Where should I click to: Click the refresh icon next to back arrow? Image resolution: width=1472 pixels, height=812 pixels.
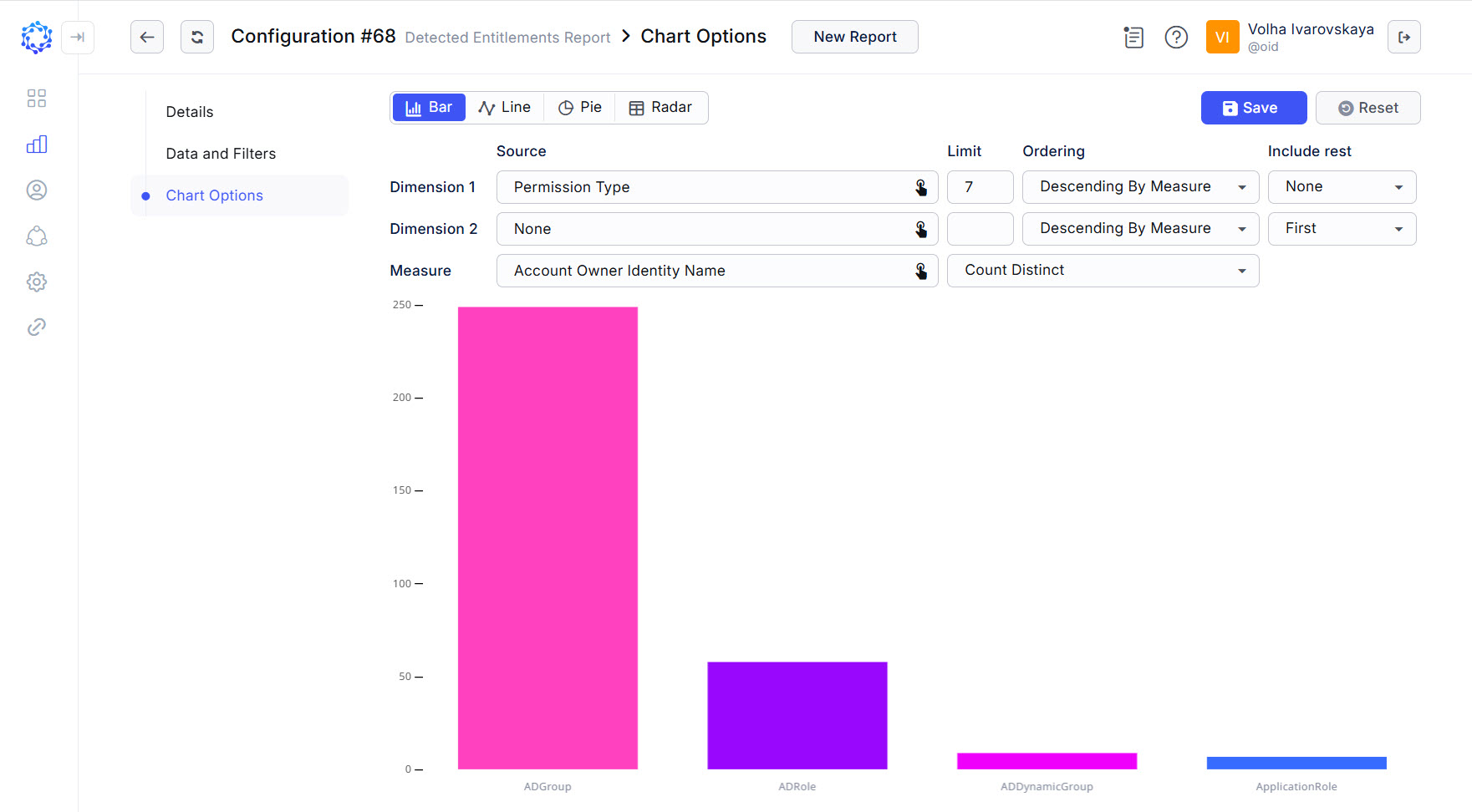click(197, 37)
